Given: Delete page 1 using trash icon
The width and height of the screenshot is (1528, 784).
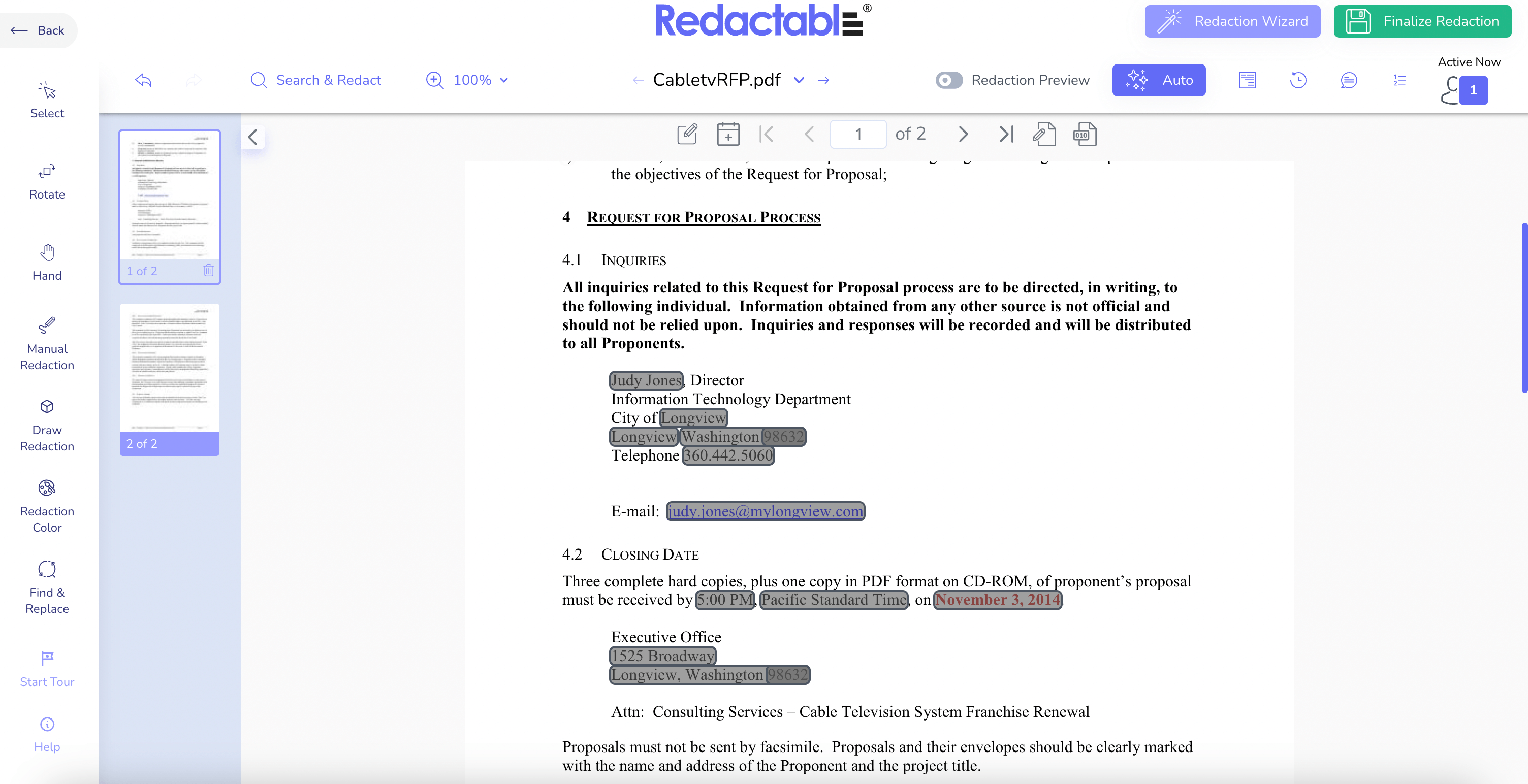Looking at the screenshot, I should [208, 271].
